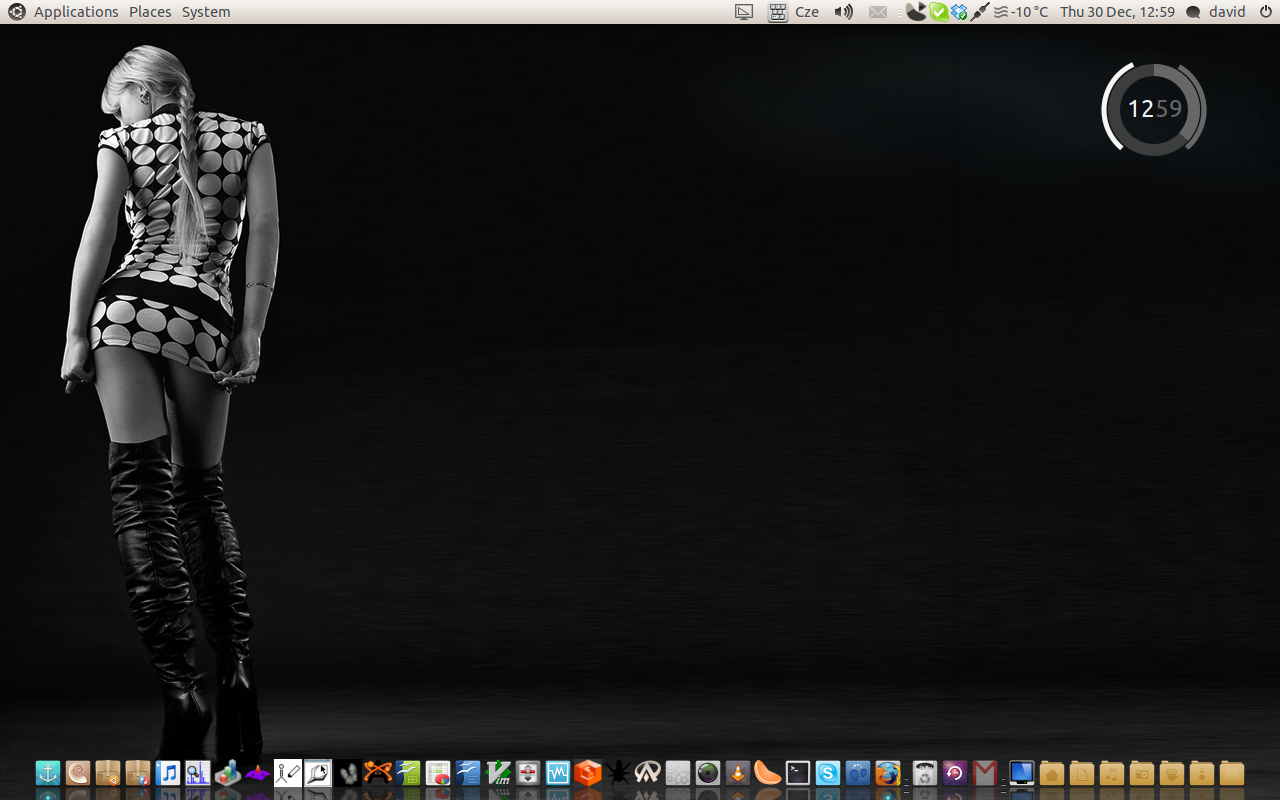
Task: Open the network plug connection indicator
Action: click(980, 12)
